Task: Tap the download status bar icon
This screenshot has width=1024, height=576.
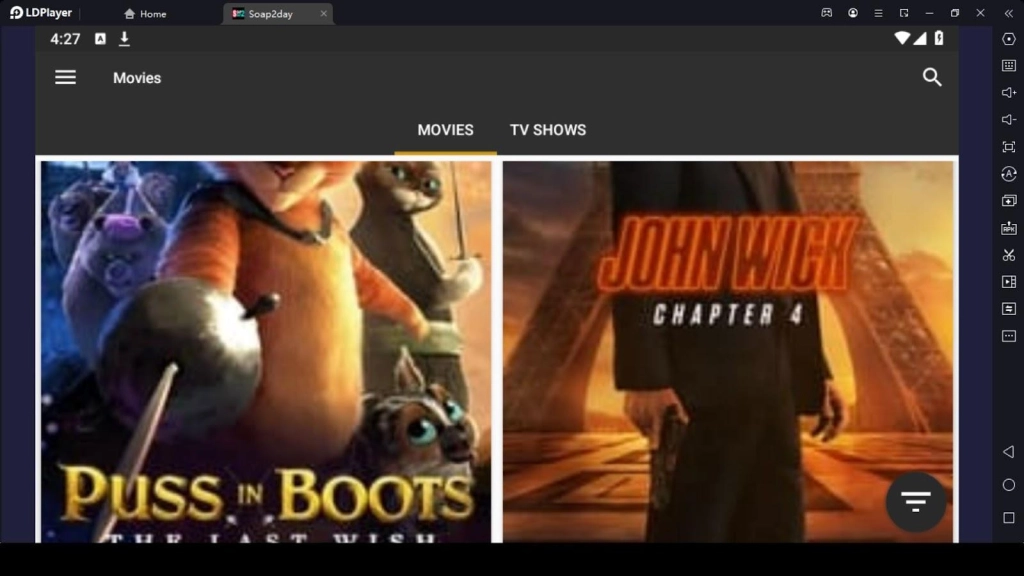Action: (124, 39)
